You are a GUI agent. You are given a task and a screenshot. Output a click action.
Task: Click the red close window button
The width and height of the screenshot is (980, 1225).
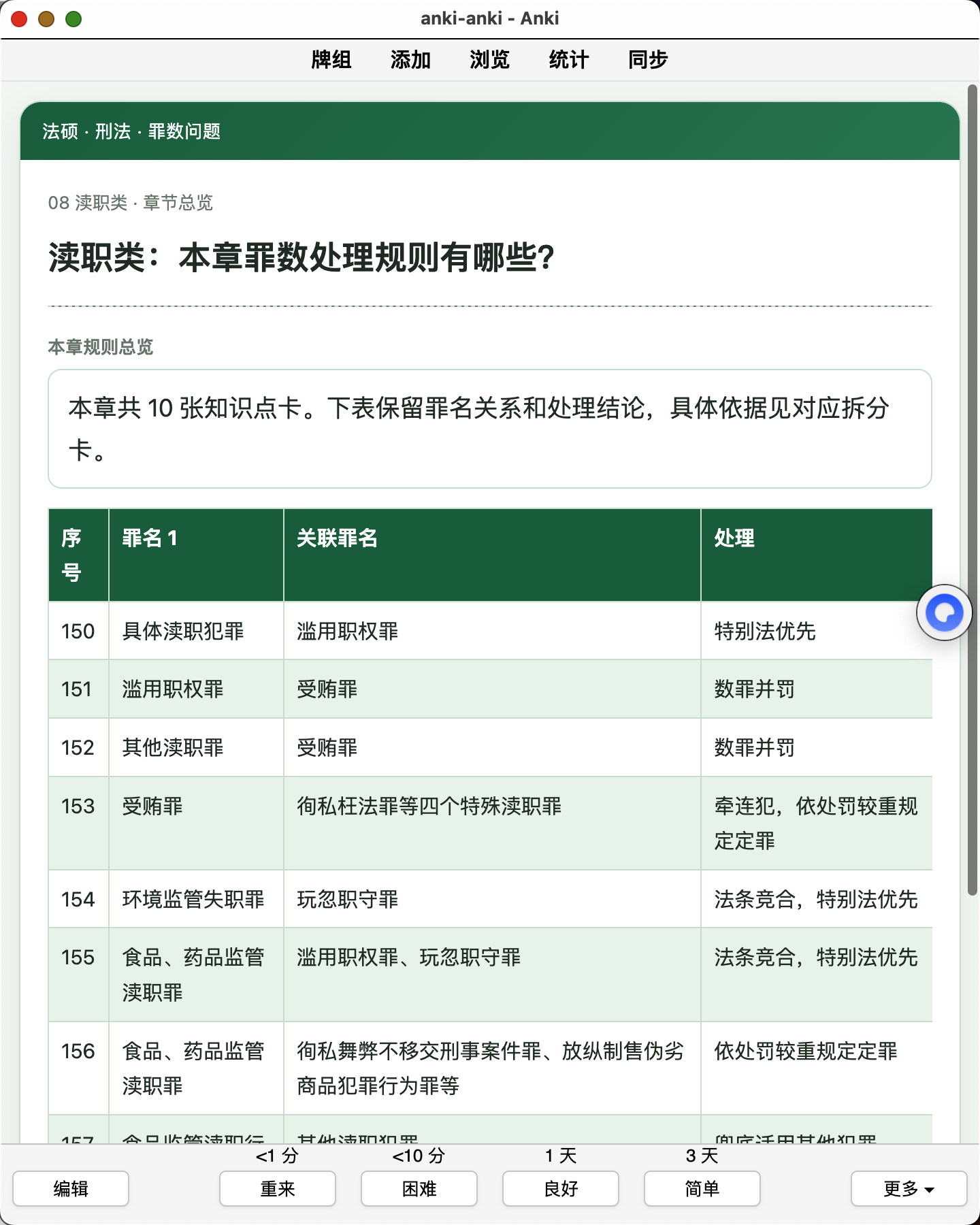19,19
